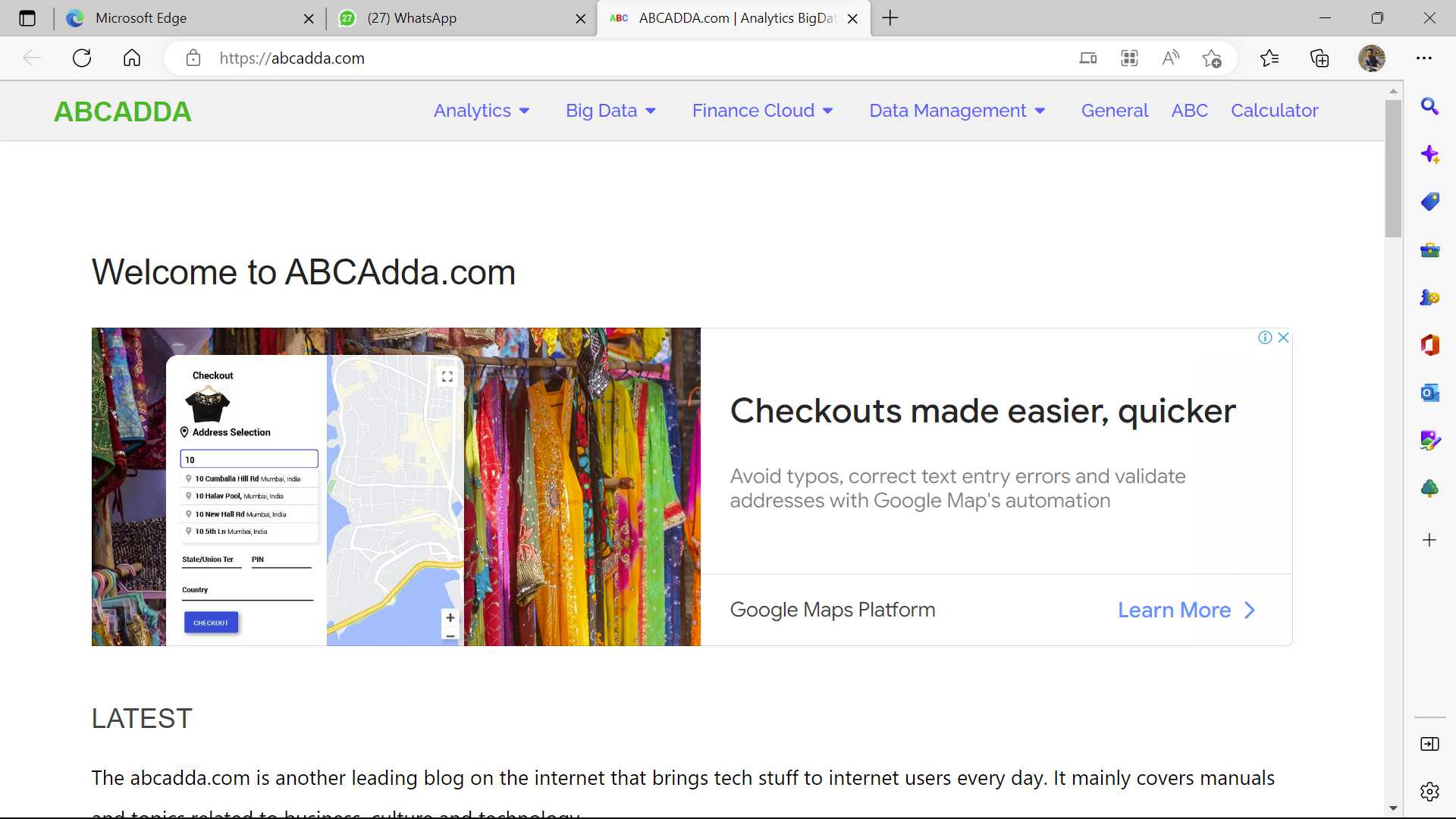Open Read Aloud icon in address bar
1456x819 pixels.
point(1170,58)
